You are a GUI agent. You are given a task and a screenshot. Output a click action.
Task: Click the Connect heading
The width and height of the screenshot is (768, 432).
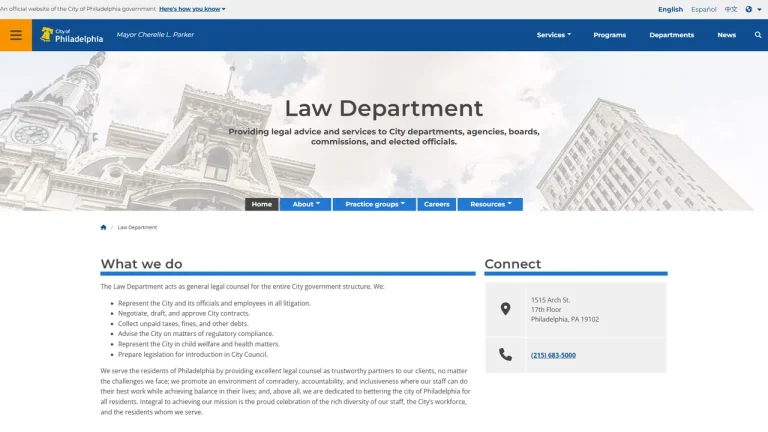(x=512, y=264)
